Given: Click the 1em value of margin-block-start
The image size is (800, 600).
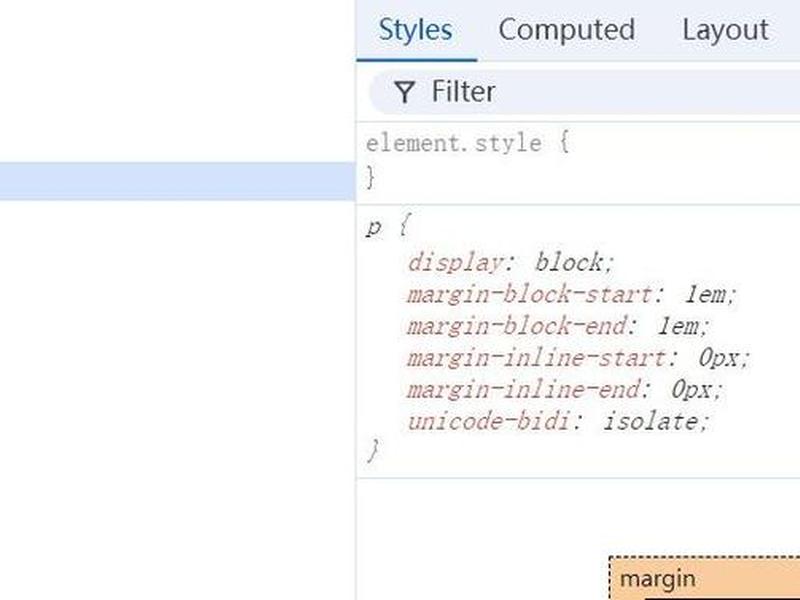Looking at the screenshot, I should click(705, 295).
